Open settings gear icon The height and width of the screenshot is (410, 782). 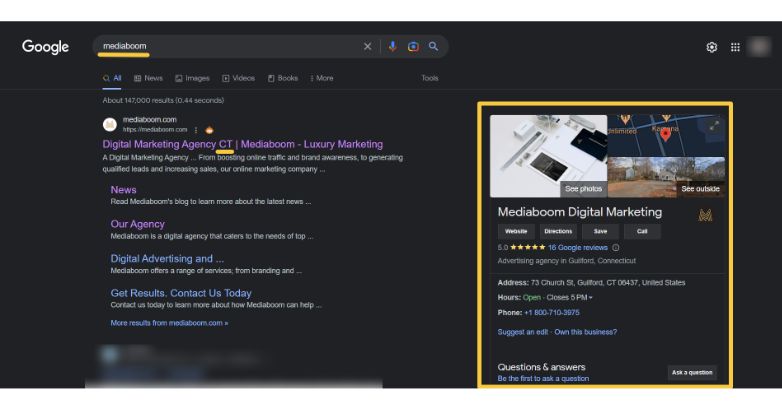point(712,47)
